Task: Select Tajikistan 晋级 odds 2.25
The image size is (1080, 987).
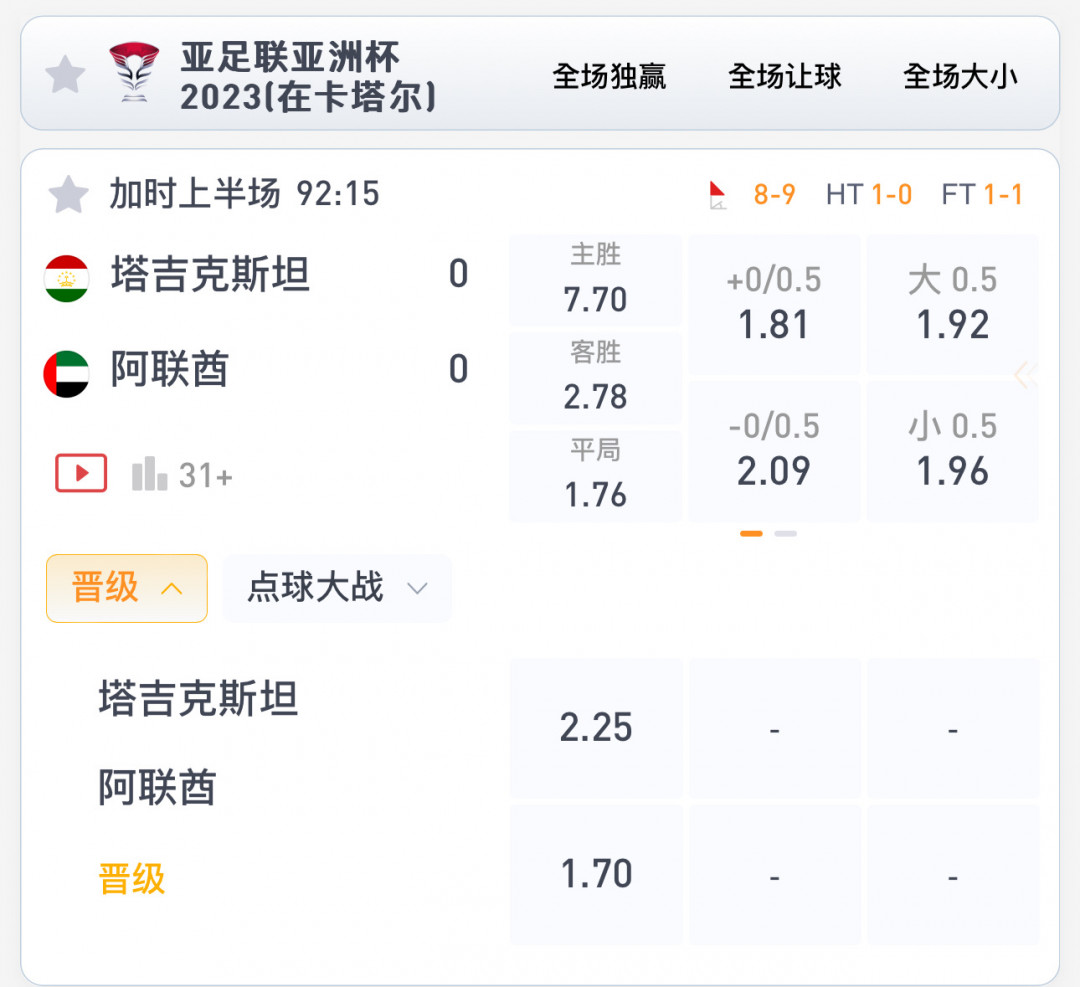Action: [596, 728]
